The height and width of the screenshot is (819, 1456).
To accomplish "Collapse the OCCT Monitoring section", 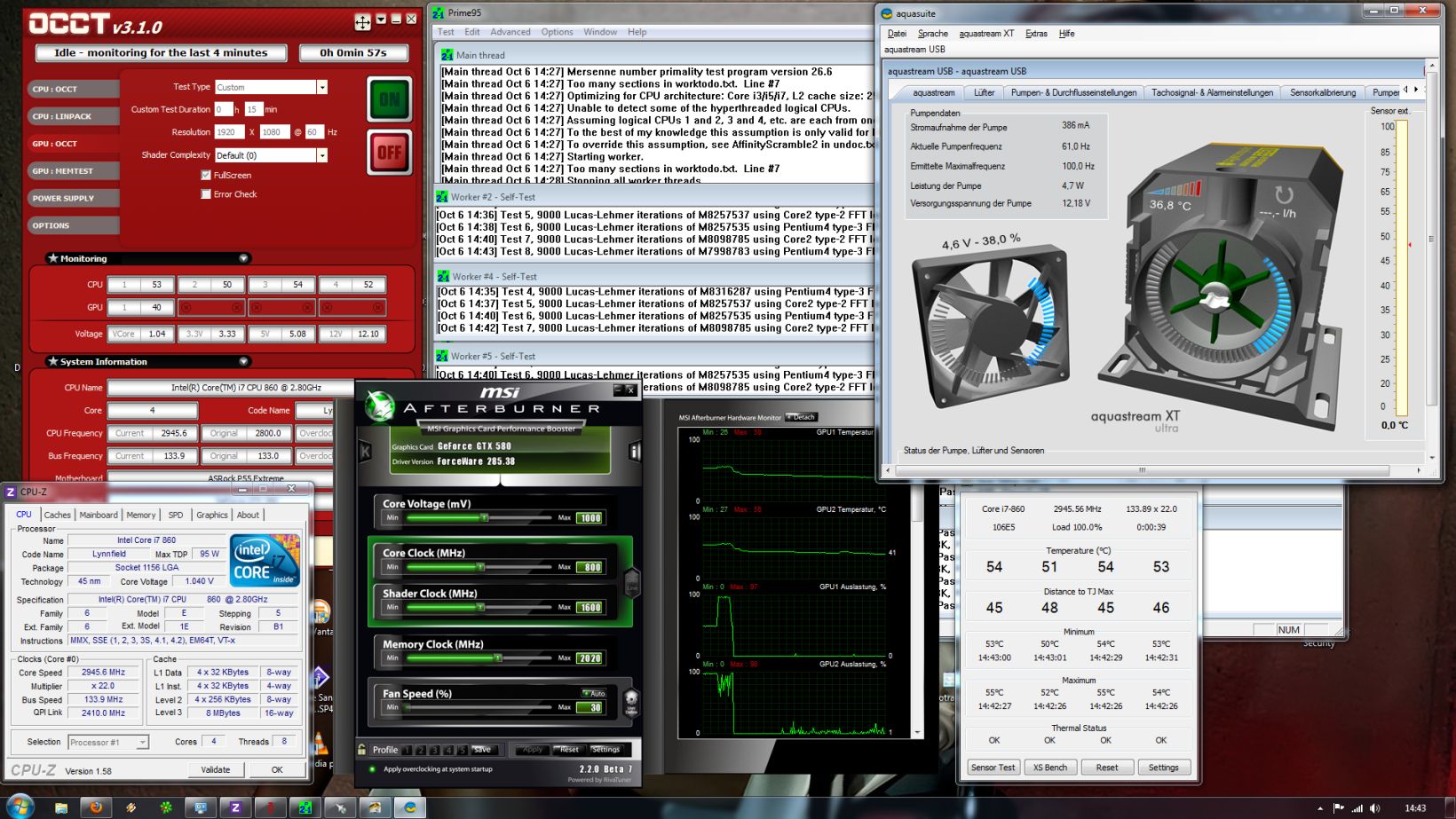I will point(243,258).
